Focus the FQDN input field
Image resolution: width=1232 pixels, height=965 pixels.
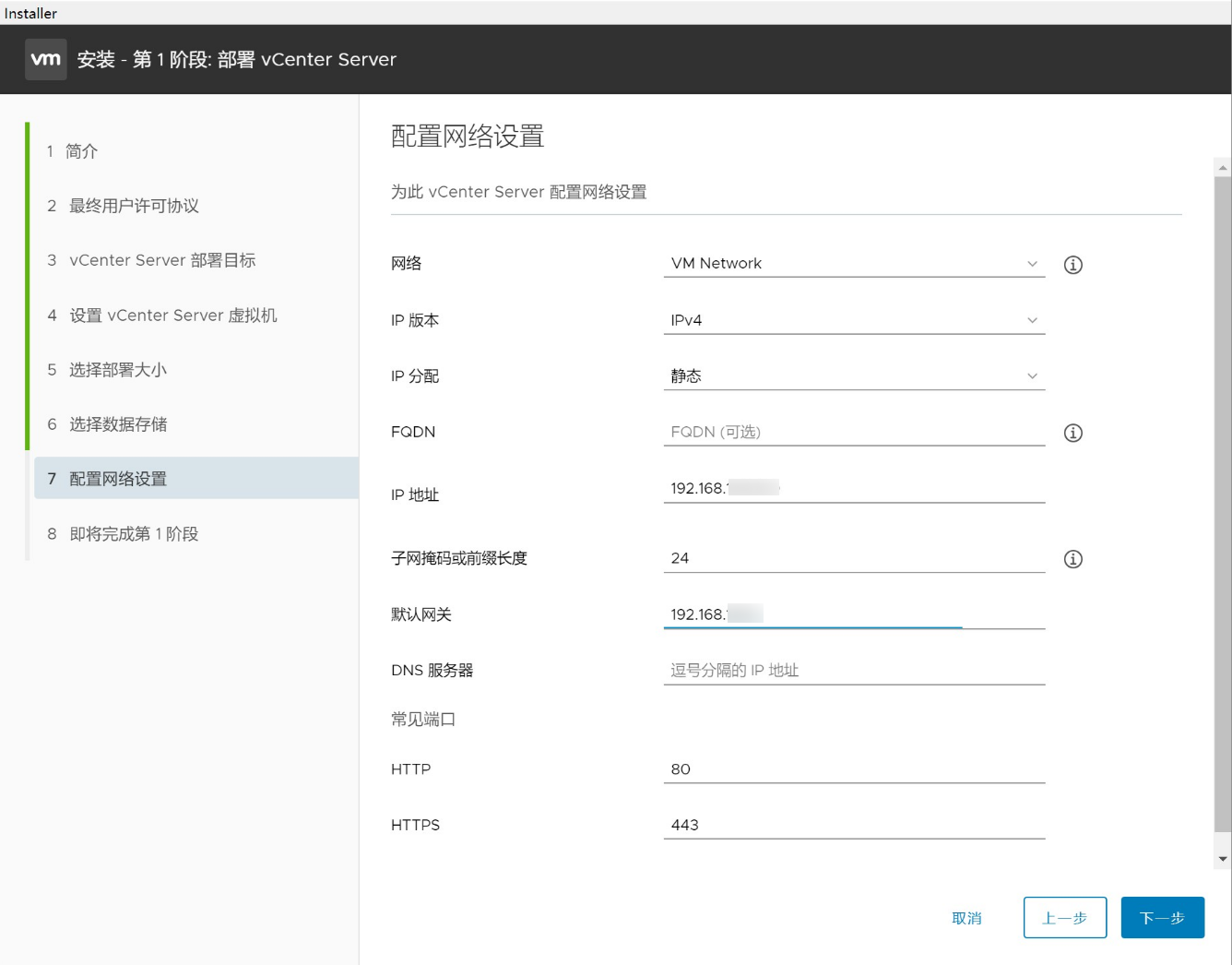pyautogui.click(x=853, y=432)
